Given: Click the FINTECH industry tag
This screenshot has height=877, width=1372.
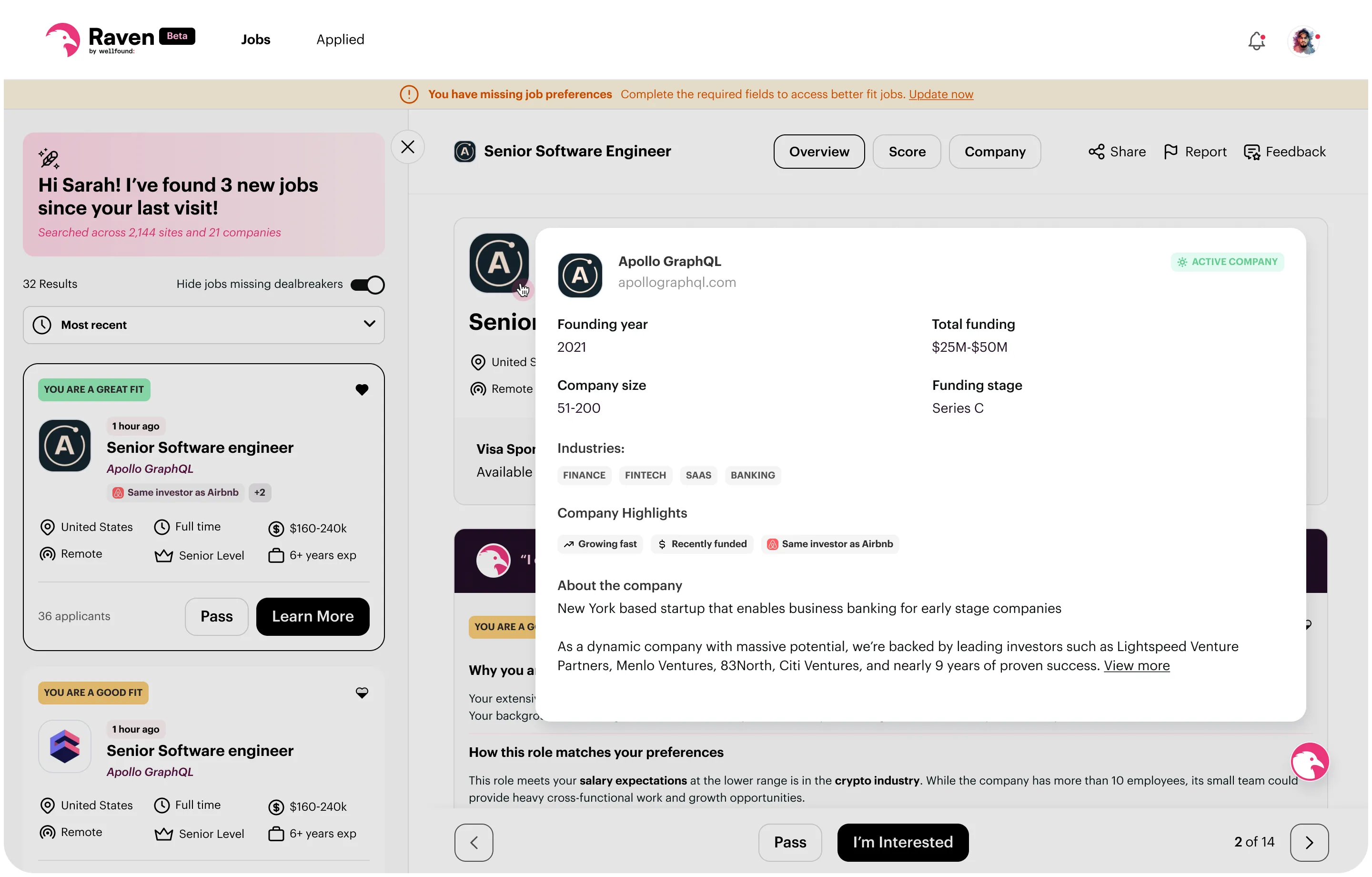Looking at the screenshot, I should pos(645,476).
